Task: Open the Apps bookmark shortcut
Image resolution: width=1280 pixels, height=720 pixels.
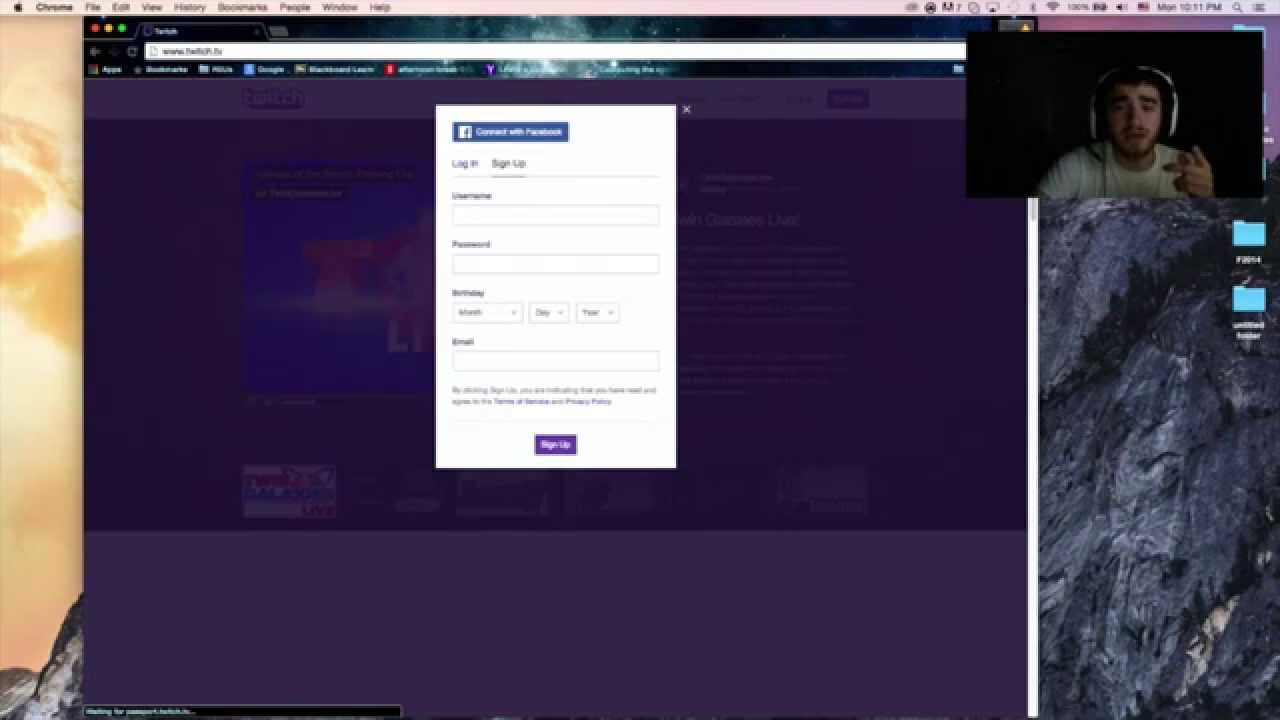Action: [x=105, y=70]
